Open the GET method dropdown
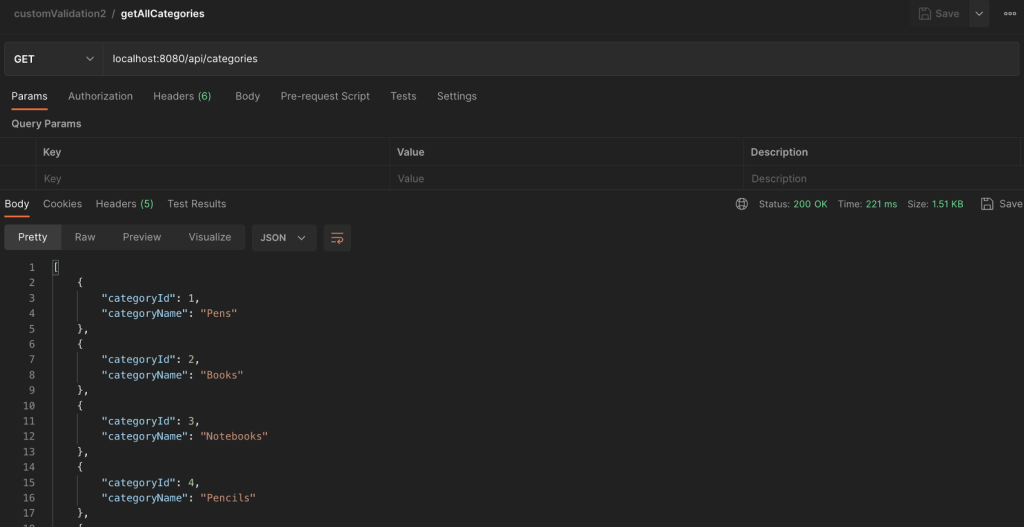The width and height of the screenshot is (1024, 527). pos(54,59)
